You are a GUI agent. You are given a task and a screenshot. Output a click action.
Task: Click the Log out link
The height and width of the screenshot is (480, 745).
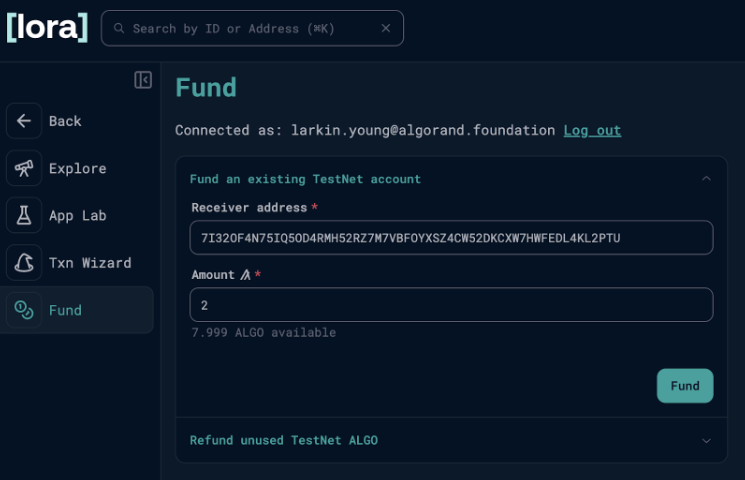592,130
